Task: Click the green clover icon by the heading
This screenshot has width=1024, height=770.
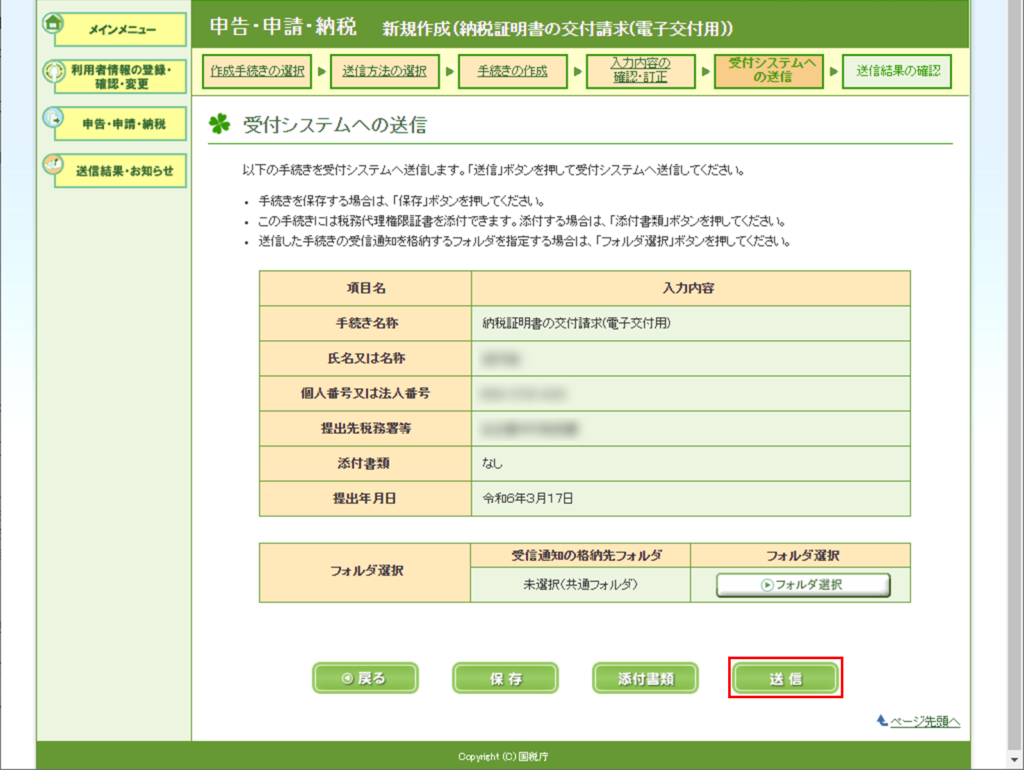Action: tap(218, 125)
